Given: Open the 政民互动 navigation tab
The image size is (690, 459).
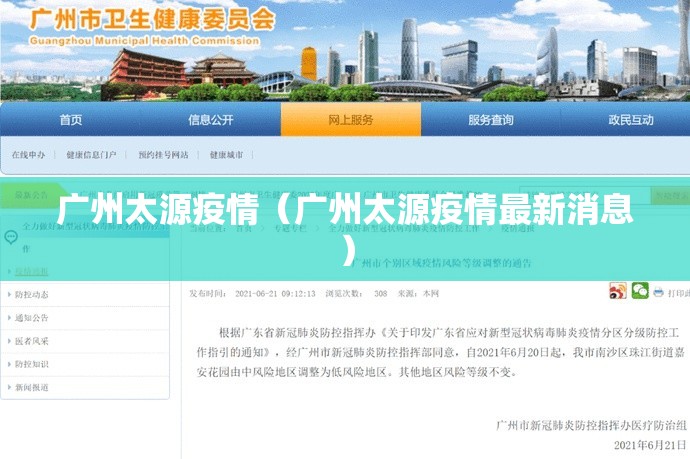Looking at the screenshot, I should pyautogui.click(x=630, y=120).
